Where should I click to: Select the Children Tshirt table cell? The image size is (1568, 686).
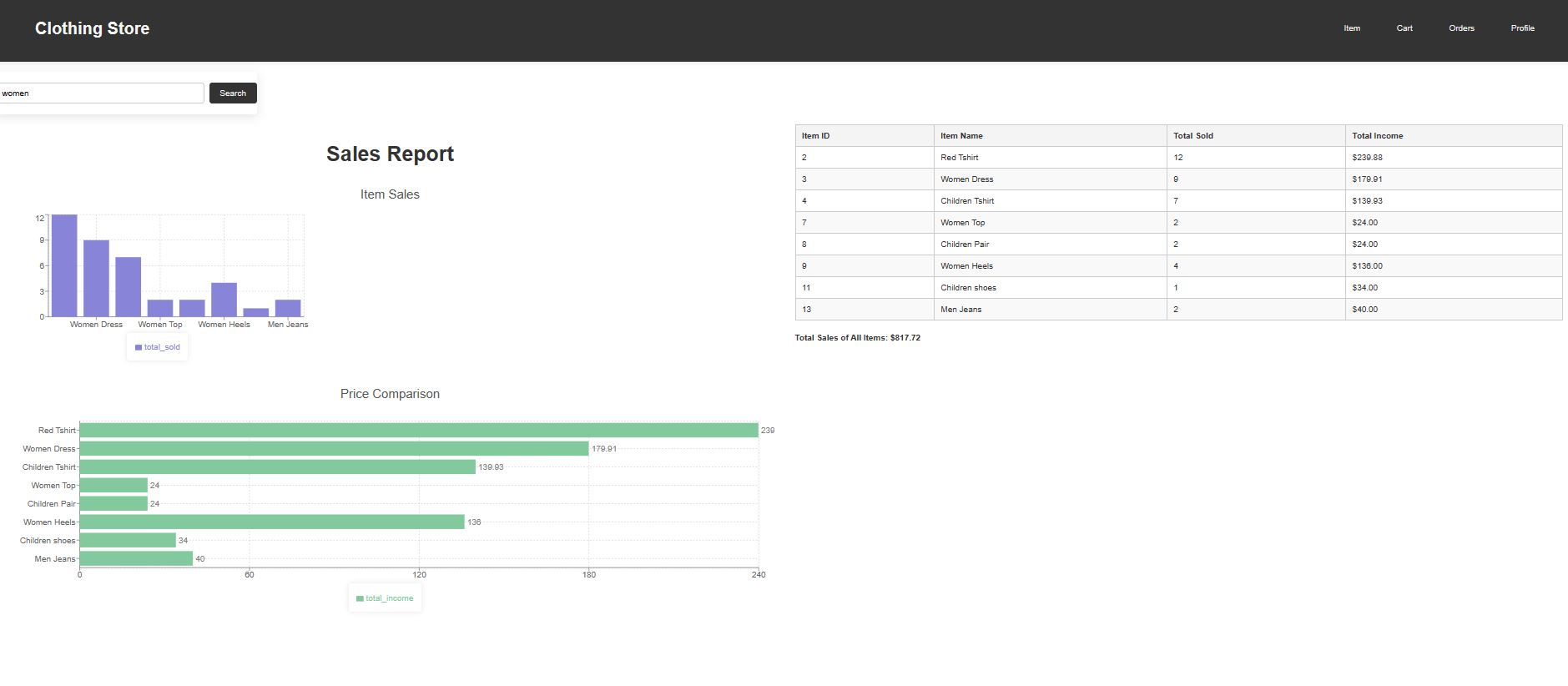1050,201
